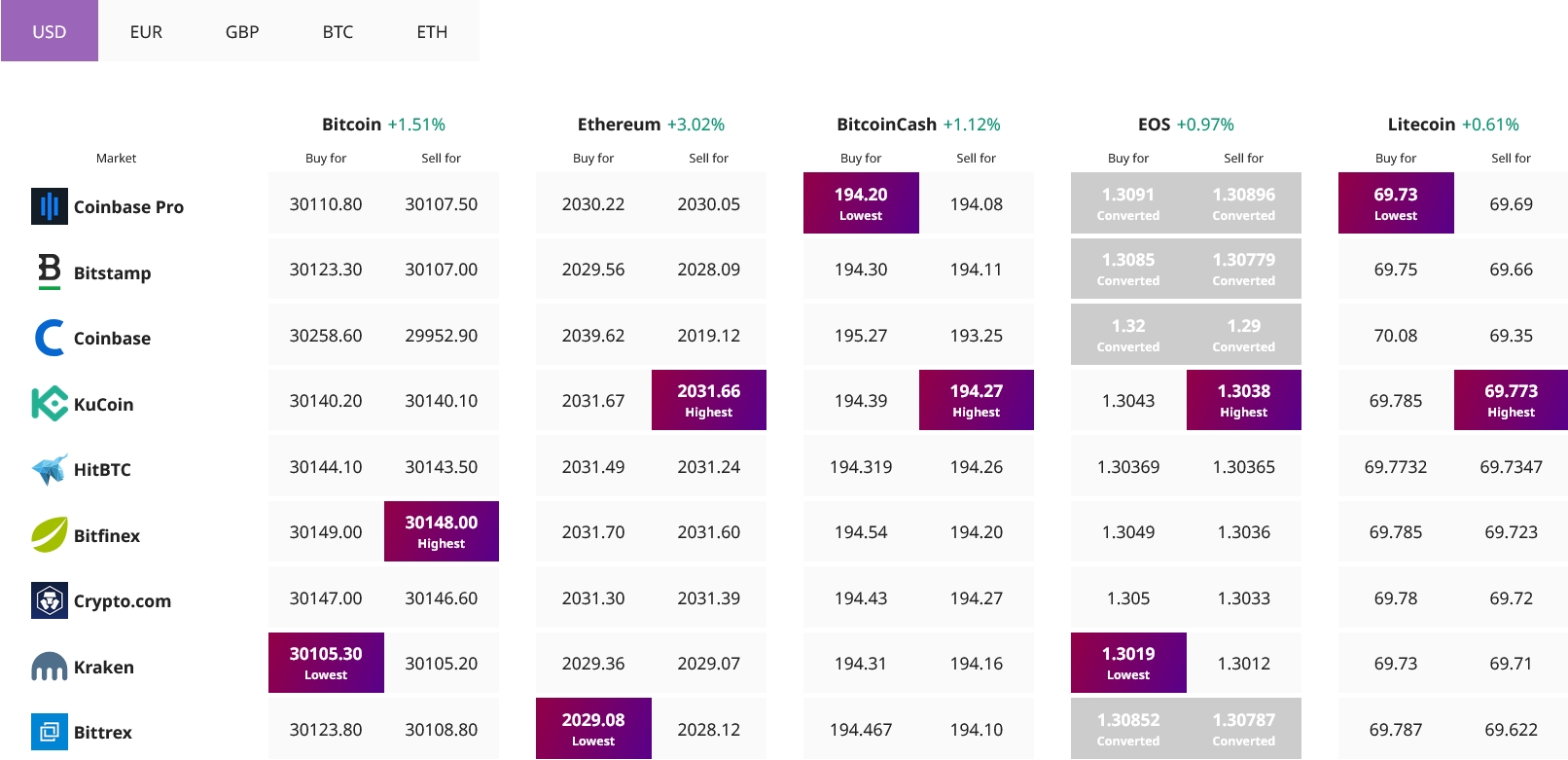Click the Coinbase C logo icon
The height and width of the screenshot is (760, 1568).
[x=50, y=338]
